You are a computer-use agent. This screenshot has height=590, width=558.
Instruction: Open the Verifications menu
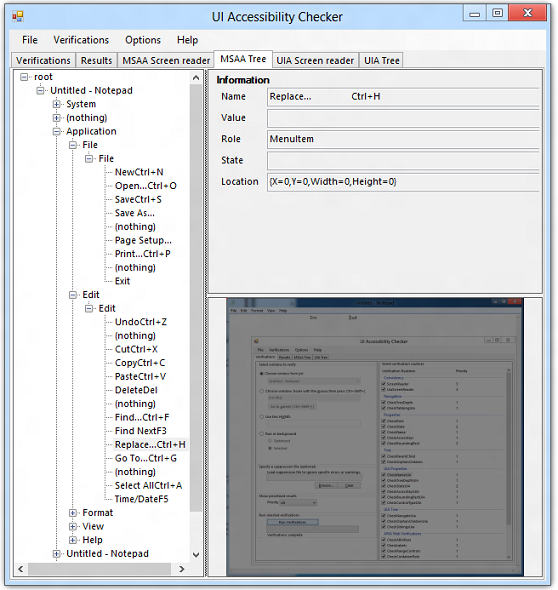81,40
